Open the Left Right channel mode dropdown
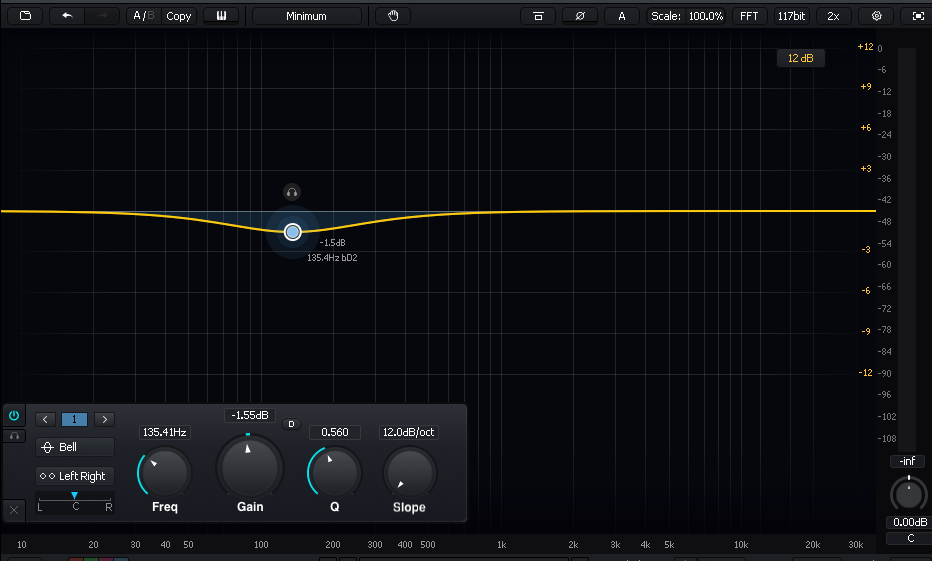This screenshot has width=932, height=561. 75,476
